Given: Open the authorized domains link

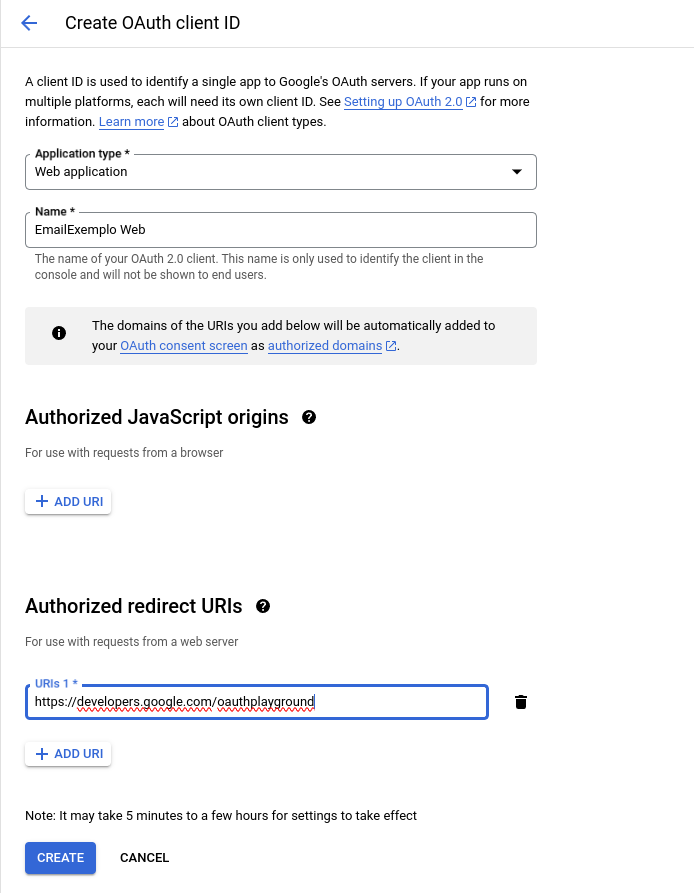Looking at the screenshot, I should (323, 345).
